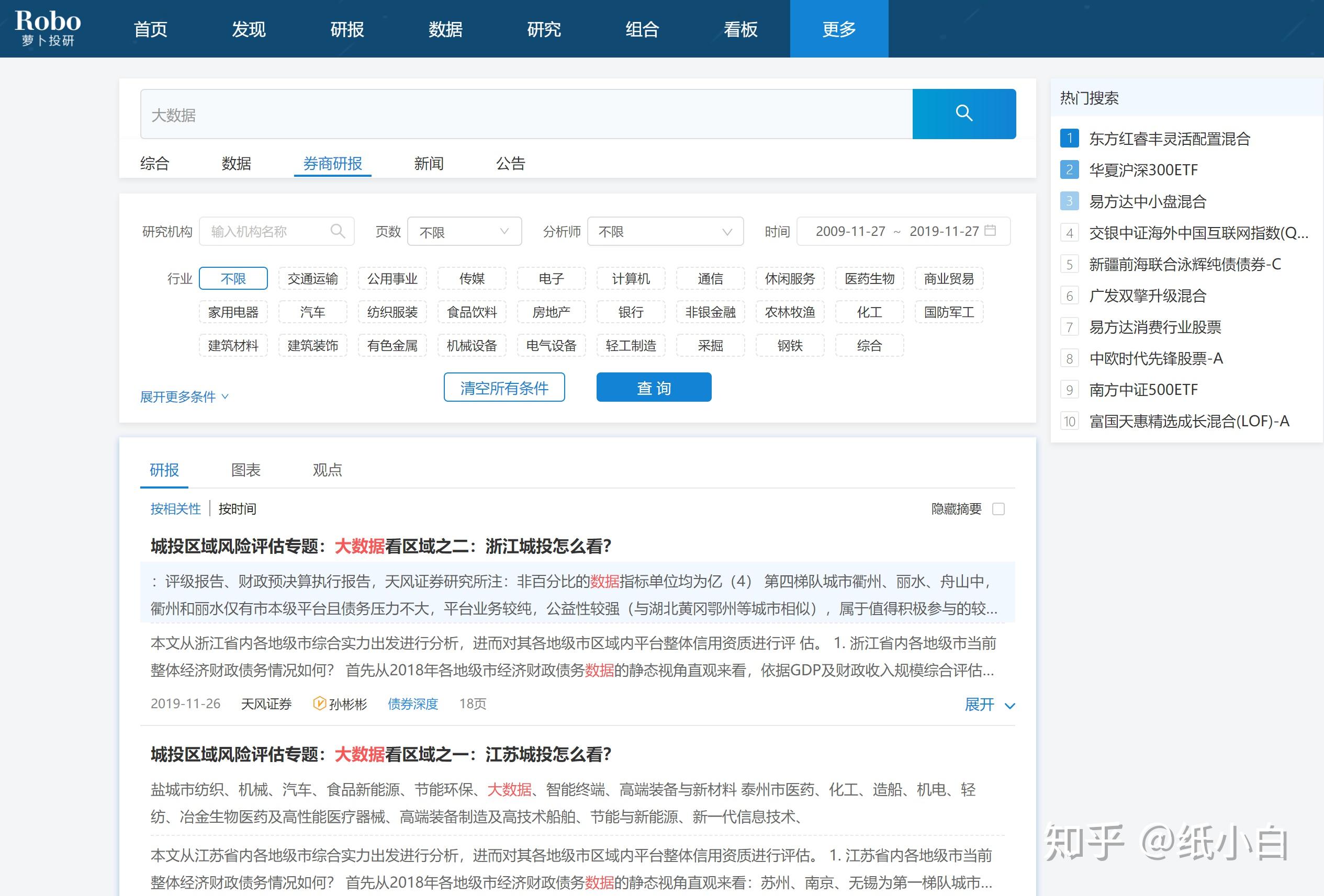Screen dimensions: 1324x896
Task: Select the 计算机 industry filter
Action: click(x=631, y=279)
